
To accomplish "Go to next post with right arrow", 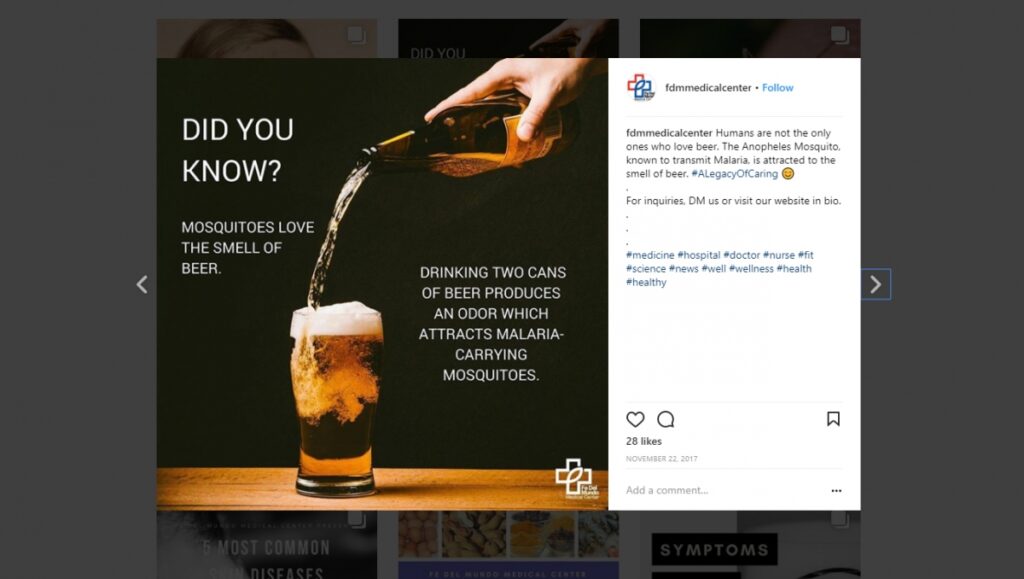I will (876, 284).
